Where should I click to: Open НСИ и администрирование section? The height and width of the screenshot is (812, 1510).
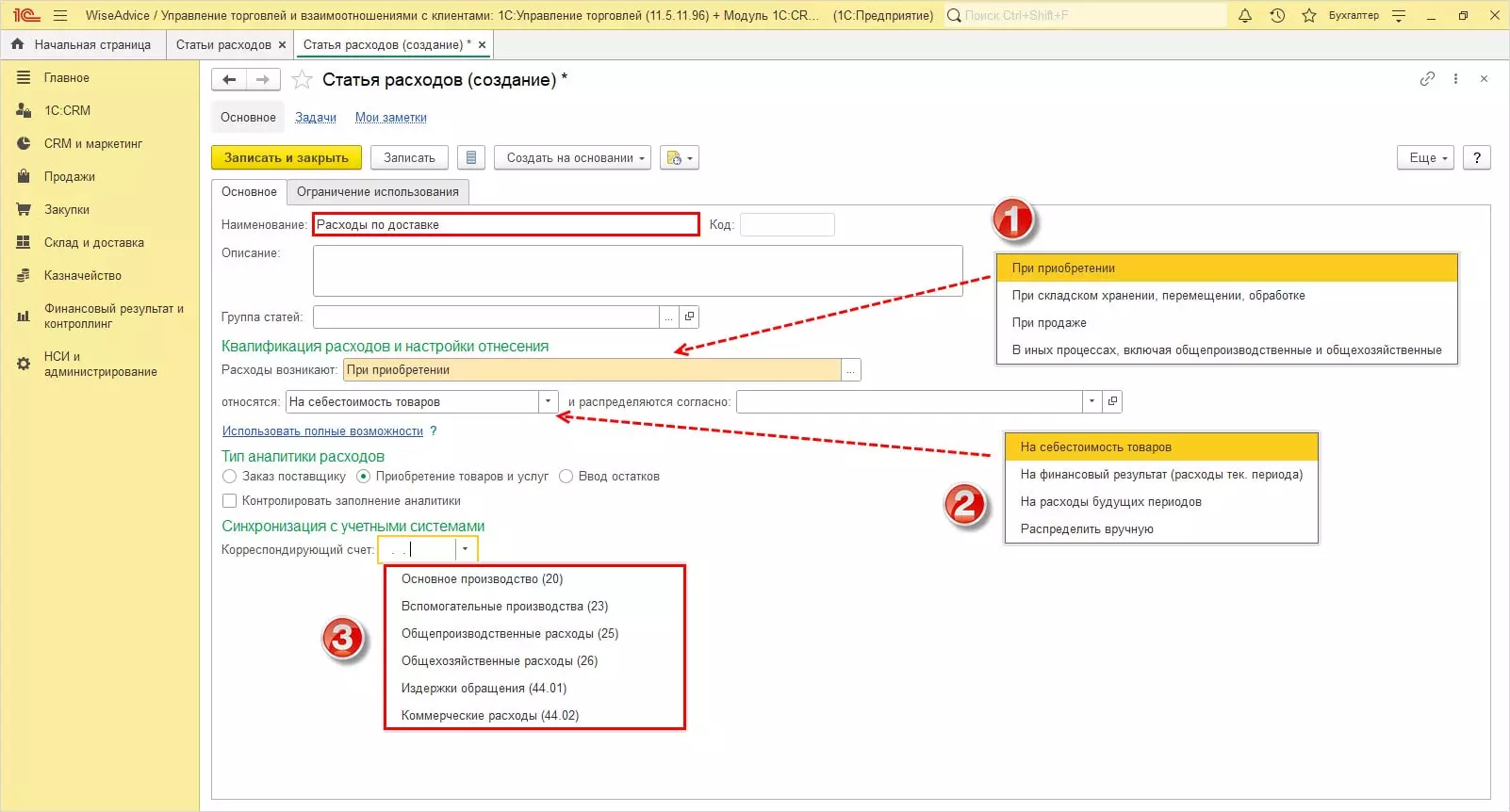tap(100, 365)
